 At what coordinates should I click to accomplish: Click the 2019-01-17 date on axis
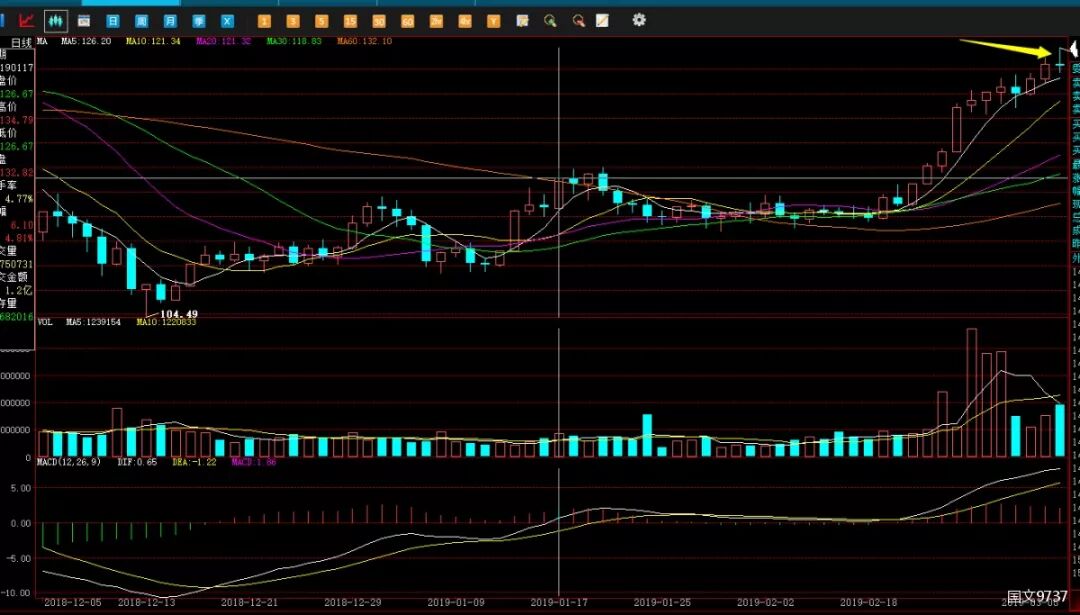coord(559,602)
